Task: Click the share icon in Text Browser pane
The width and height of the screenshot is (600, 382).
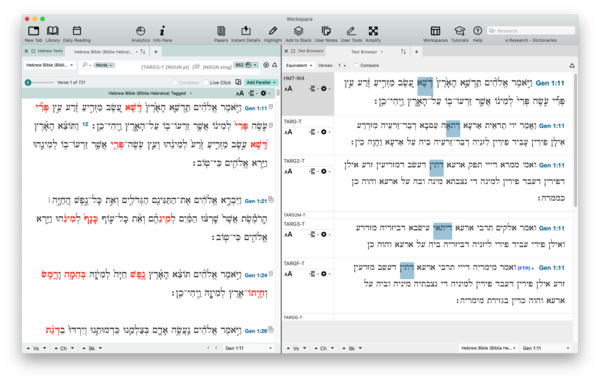Action: [x=572, y=65]
